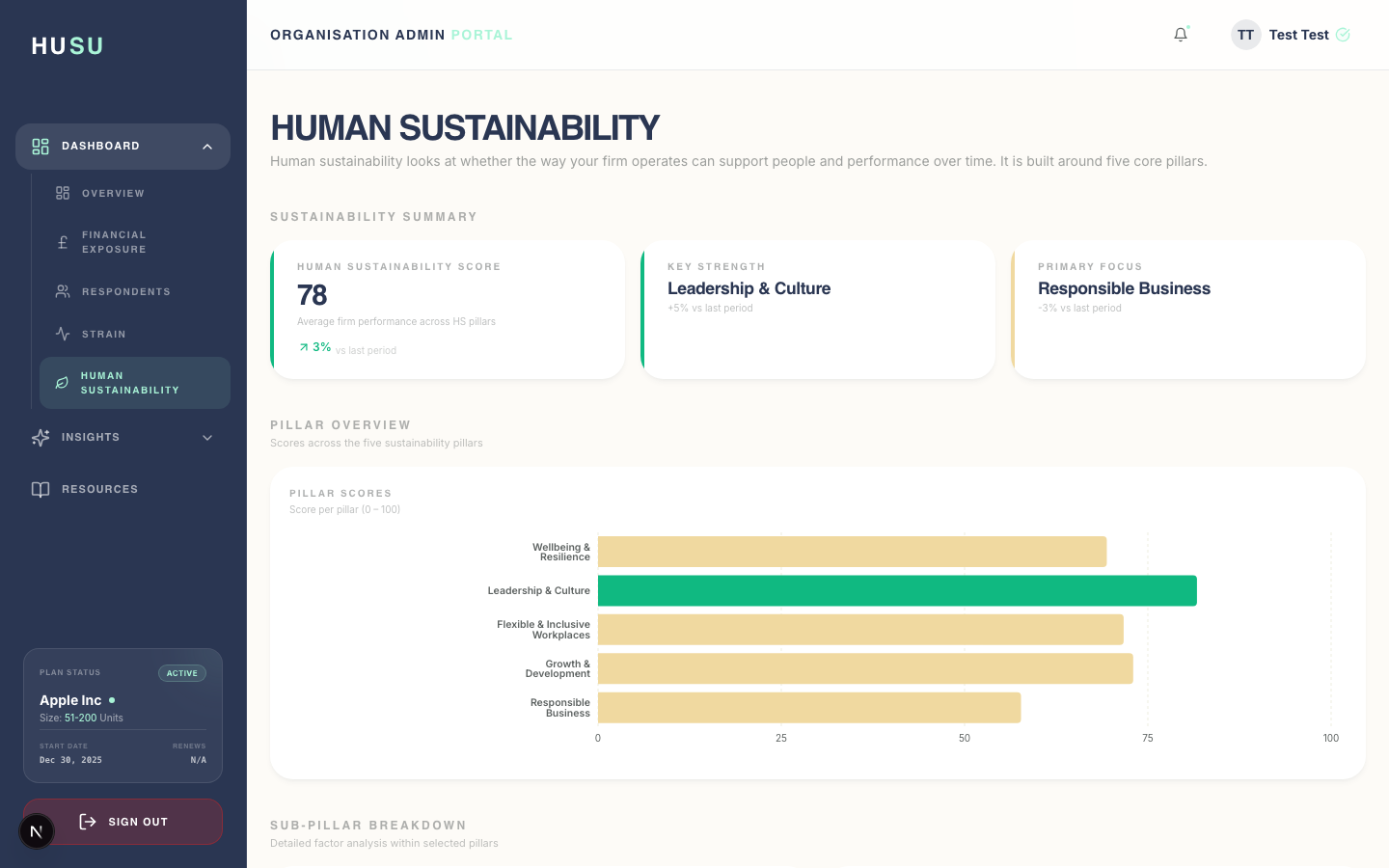
Task: Click the HUSU logo
Action: [67, 44]
